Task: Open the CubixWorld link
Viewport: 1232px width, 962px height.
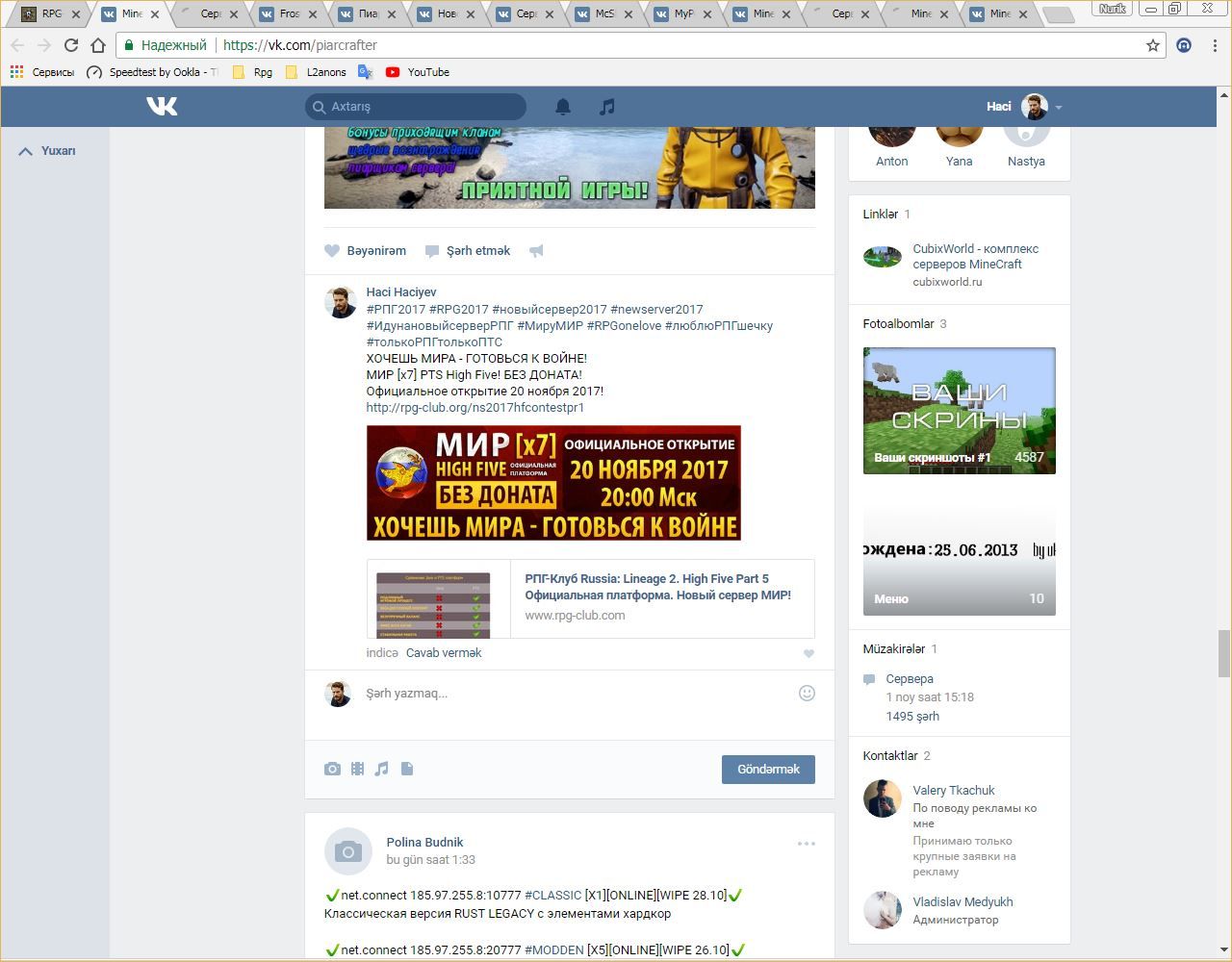Action: [x=975, y=257]
